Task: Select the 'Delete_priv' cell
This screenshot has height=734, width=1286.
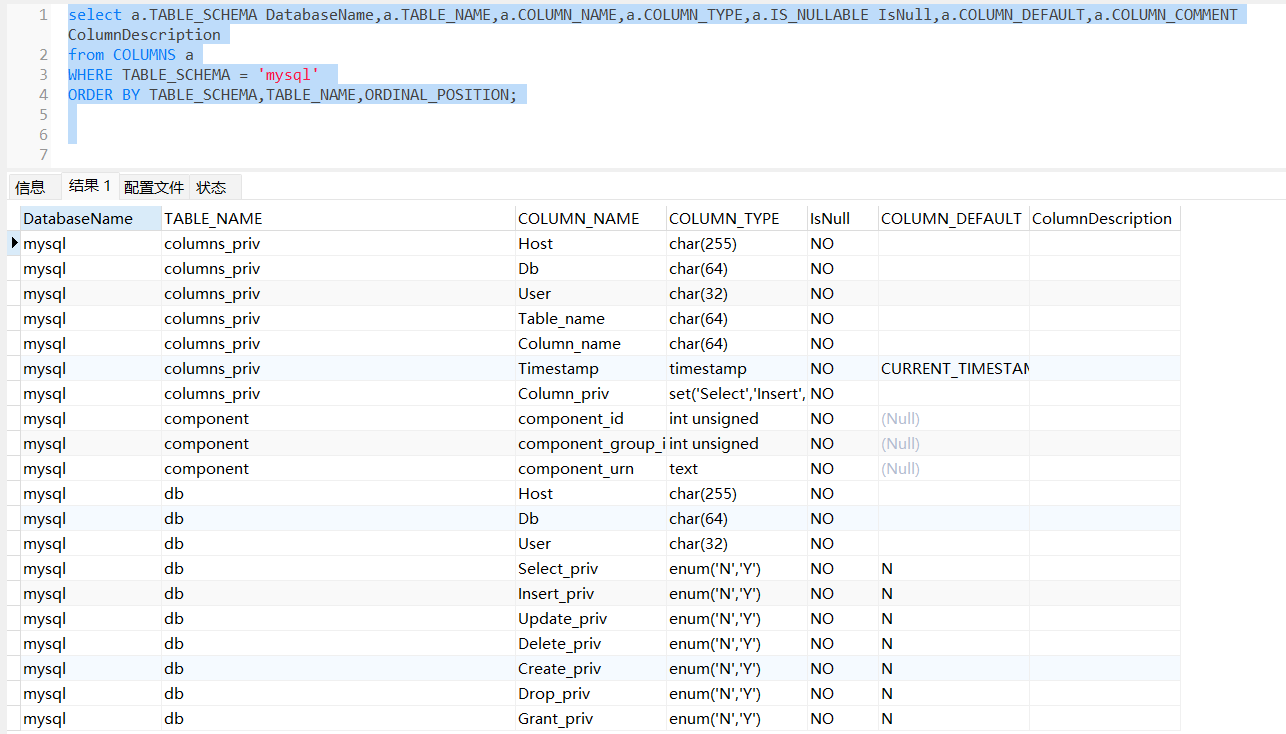Action: coord(591,643)
